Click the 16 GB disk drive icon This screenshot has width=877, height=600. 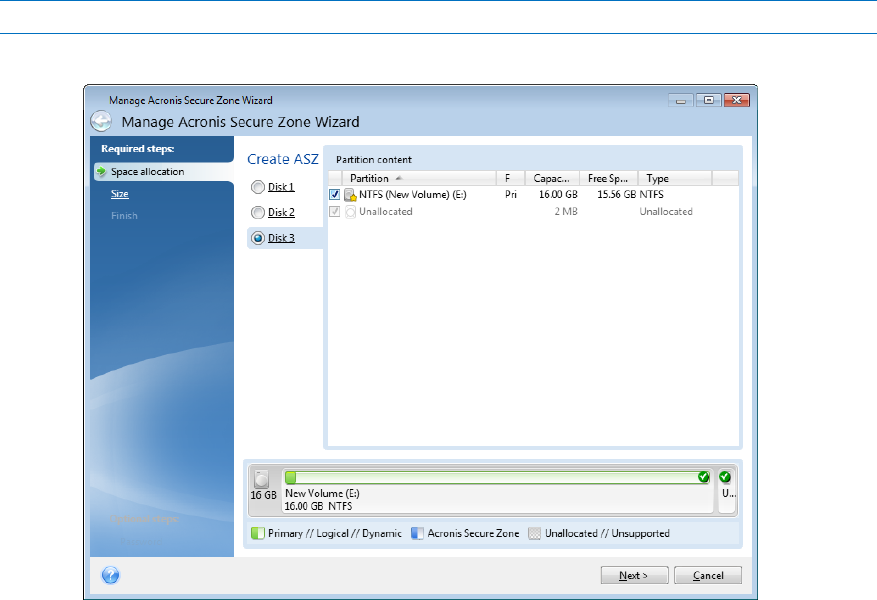[x=261, y=479]
